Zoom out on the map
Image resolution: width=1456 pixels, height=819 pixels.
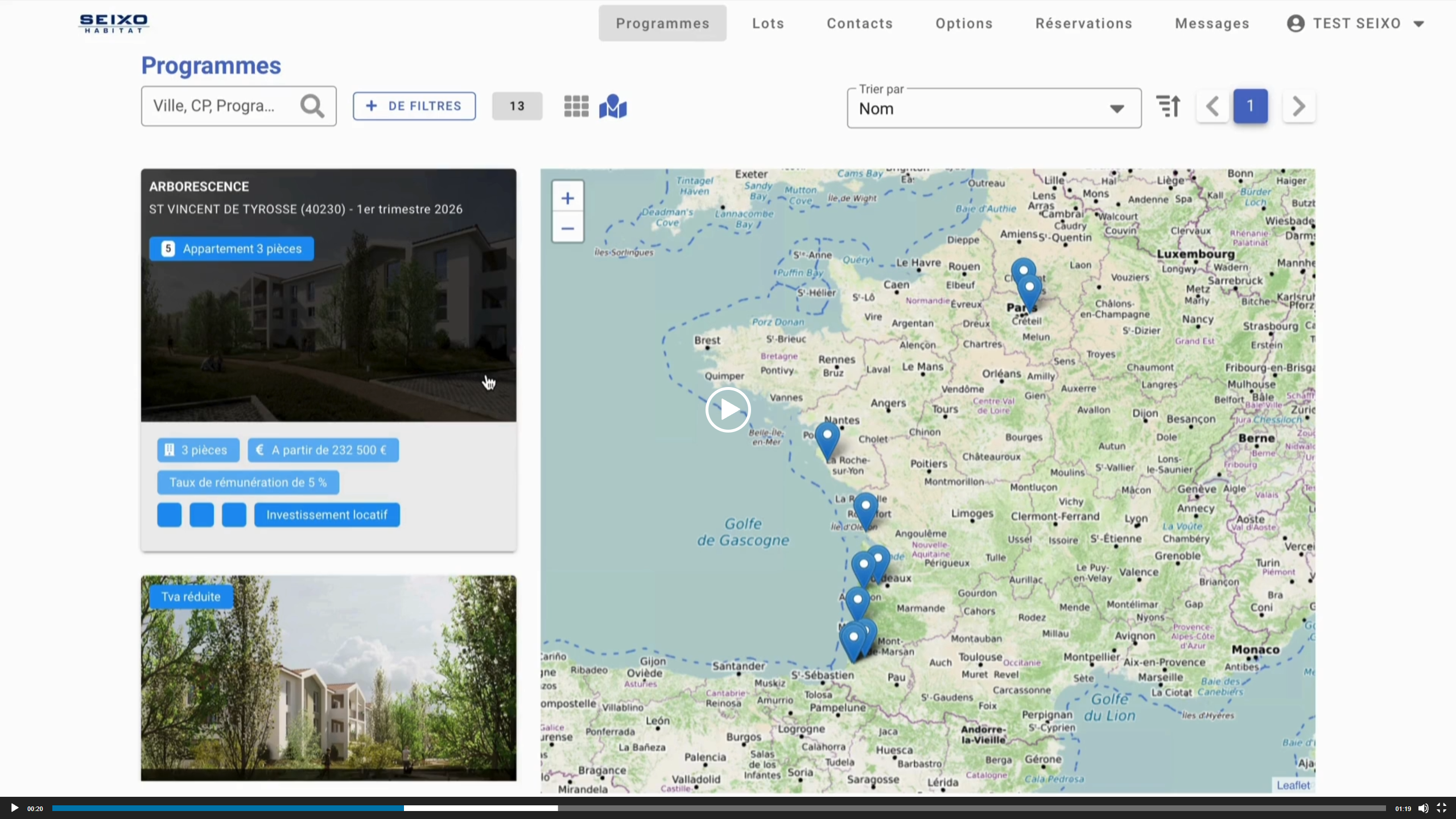[x=567, y=229]
